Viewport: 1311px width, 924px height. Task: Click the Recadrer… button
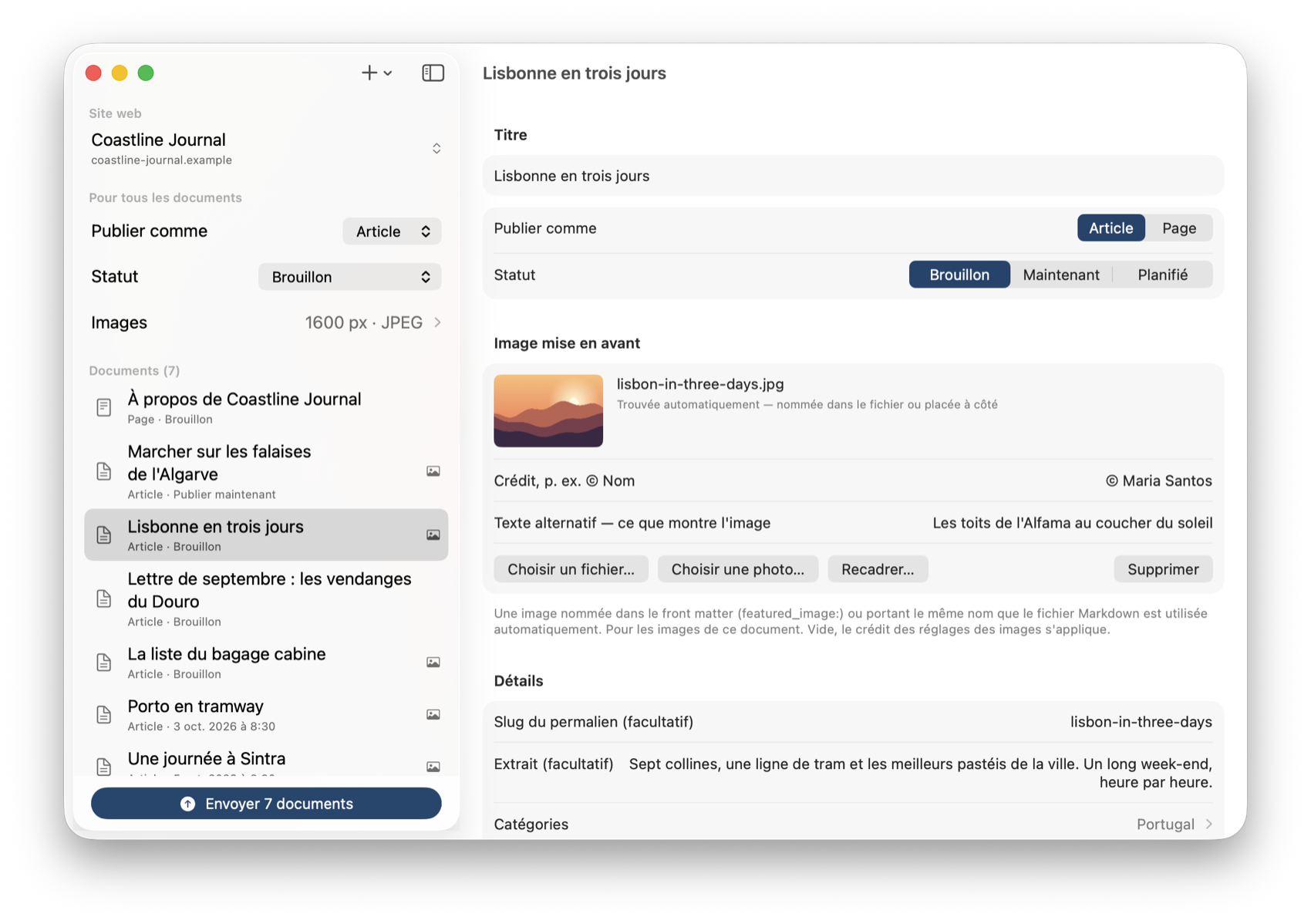coord(878,569)
